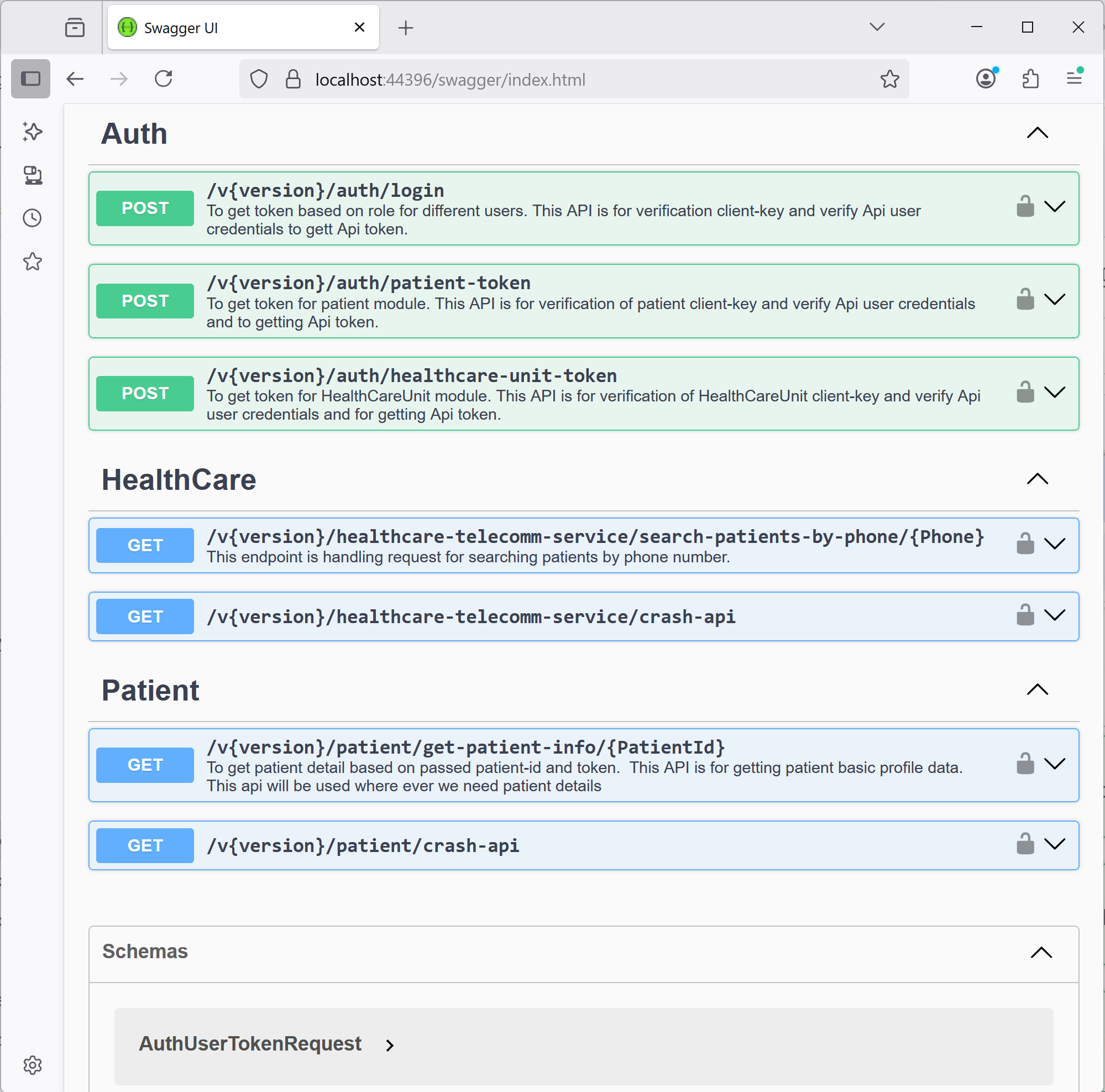This screenshot has height=1092, width=1105.
Task: Click GET button for healthcare-telecomm-service/crash-api
Action: click(145, 616)
